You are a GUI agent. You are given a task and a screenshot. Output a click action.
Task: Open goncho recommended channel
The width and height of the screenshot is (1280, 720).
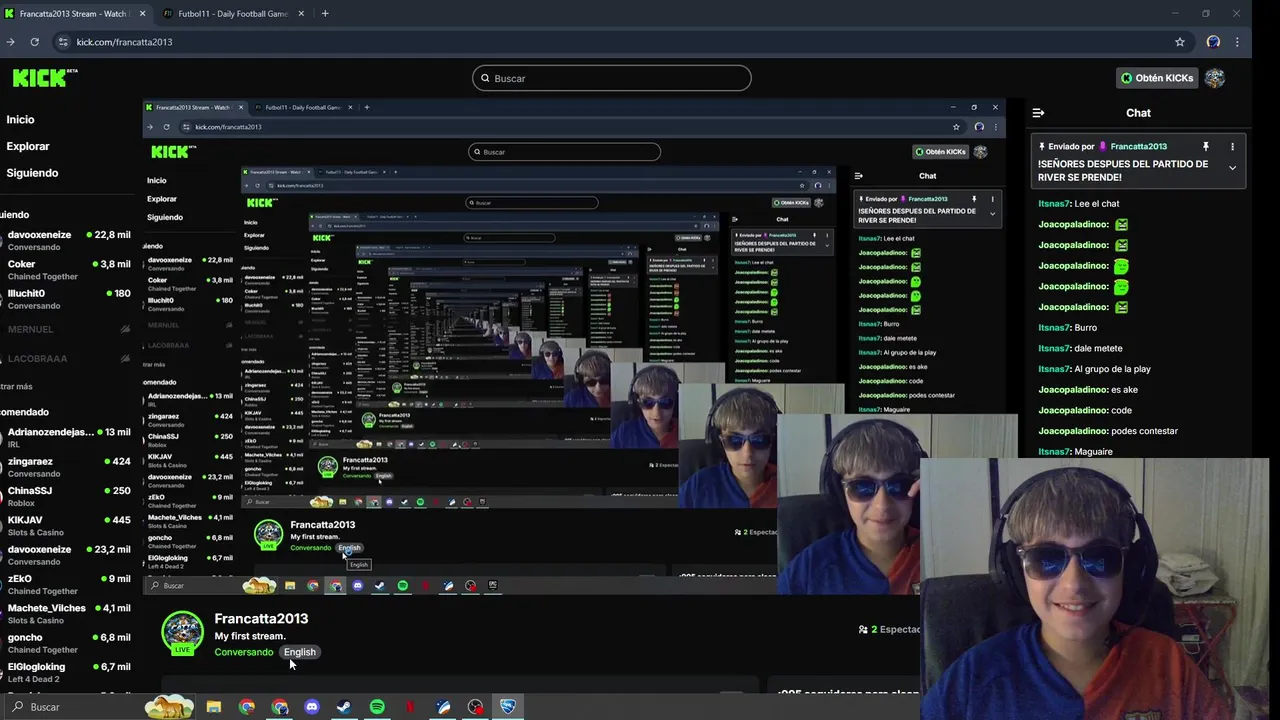click(65, 642)
